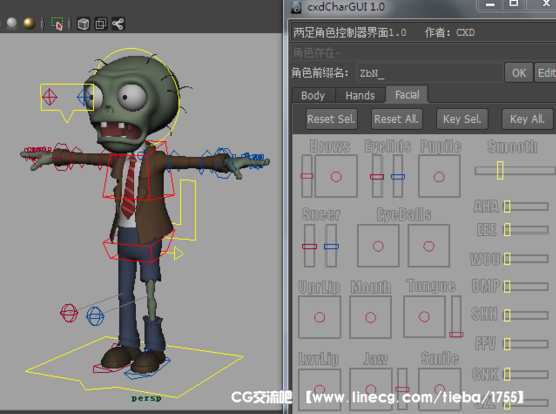Click the Key Sel. button

pyautogui.click(x=462, y=119)
